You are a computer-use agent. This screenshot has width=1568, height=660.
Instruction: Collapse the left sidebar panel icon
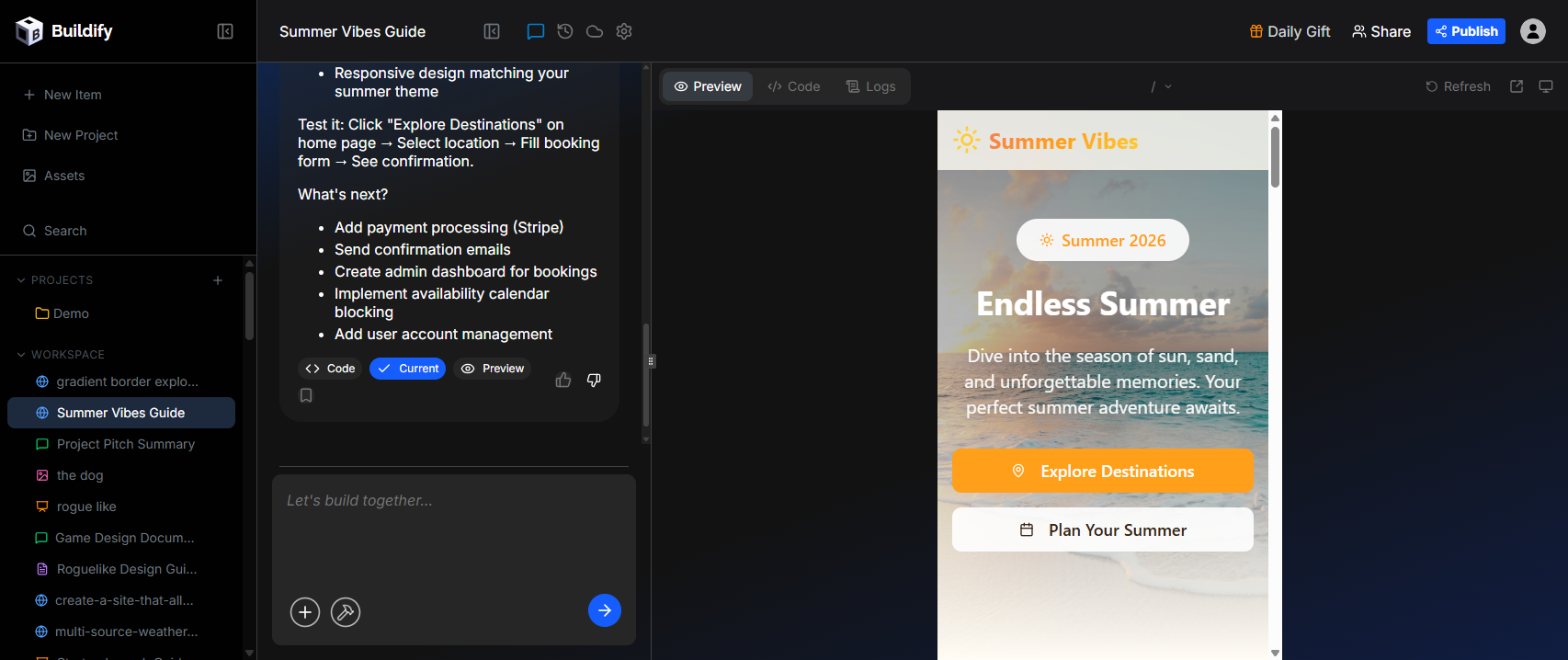[x=225, y=31]
